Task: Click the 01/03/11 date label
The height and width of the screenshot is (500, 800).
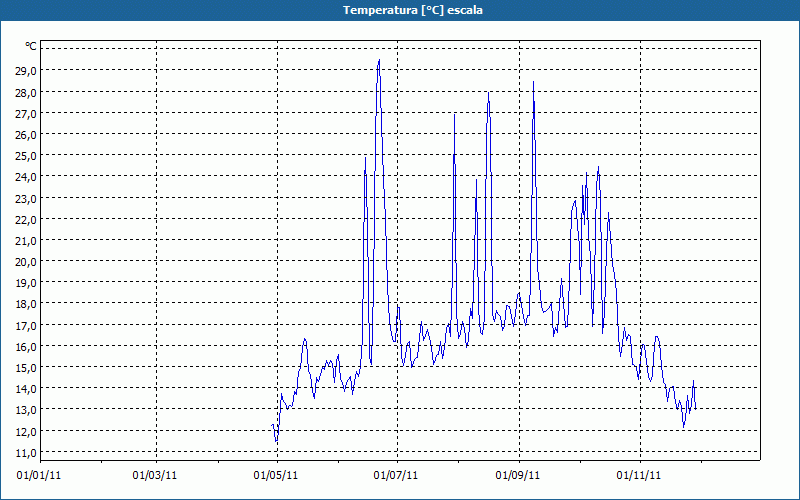Action: click(155, 476)
